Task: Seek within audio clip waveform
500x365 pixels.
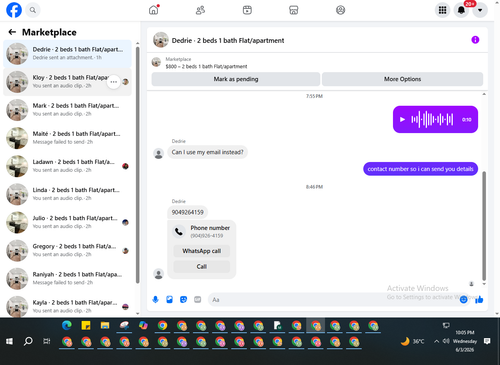Action: point(432,119)
